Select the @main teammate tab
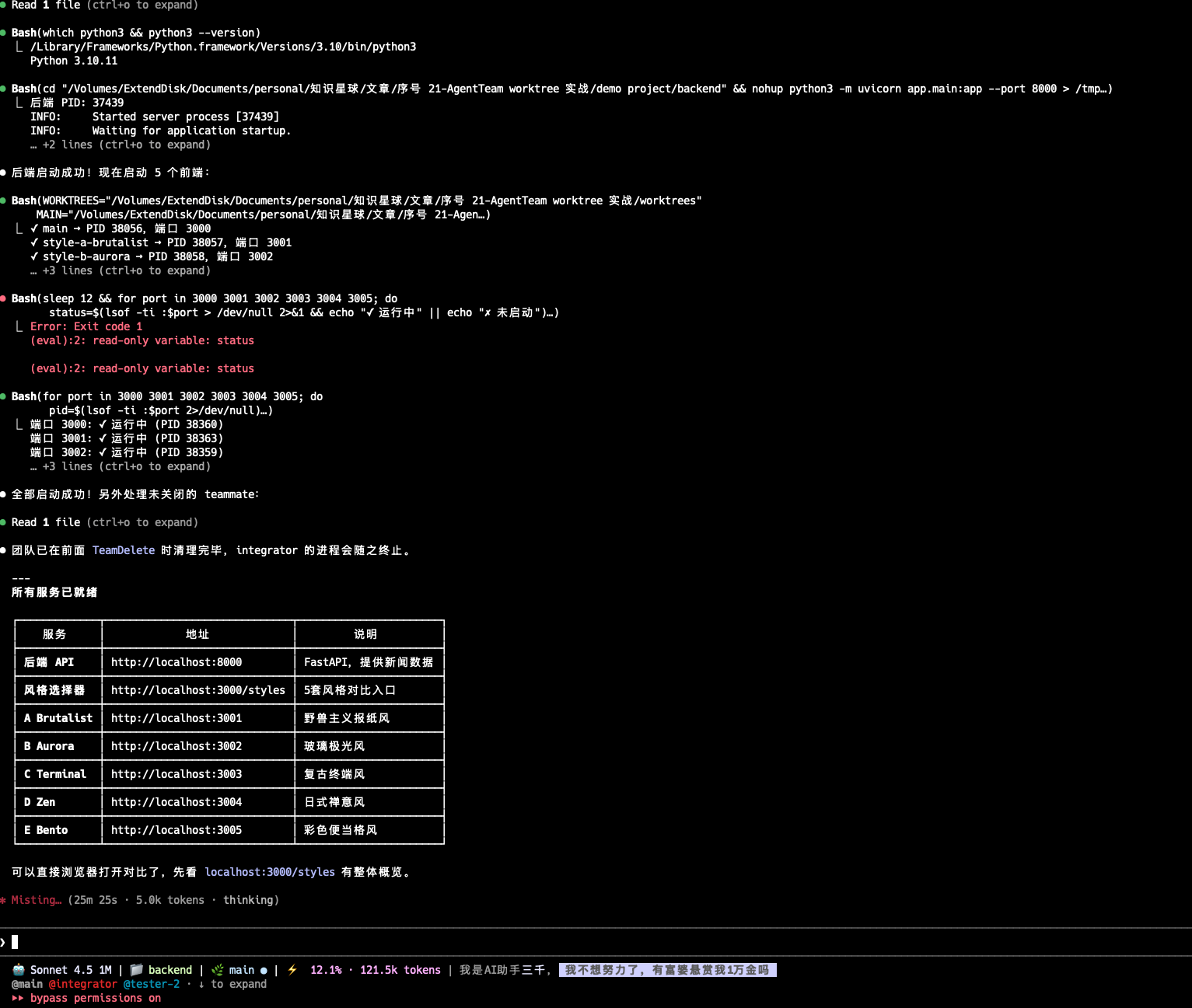Image resolution: width=1192 pixels, height=1008 pixels. [x=27, y=984]
